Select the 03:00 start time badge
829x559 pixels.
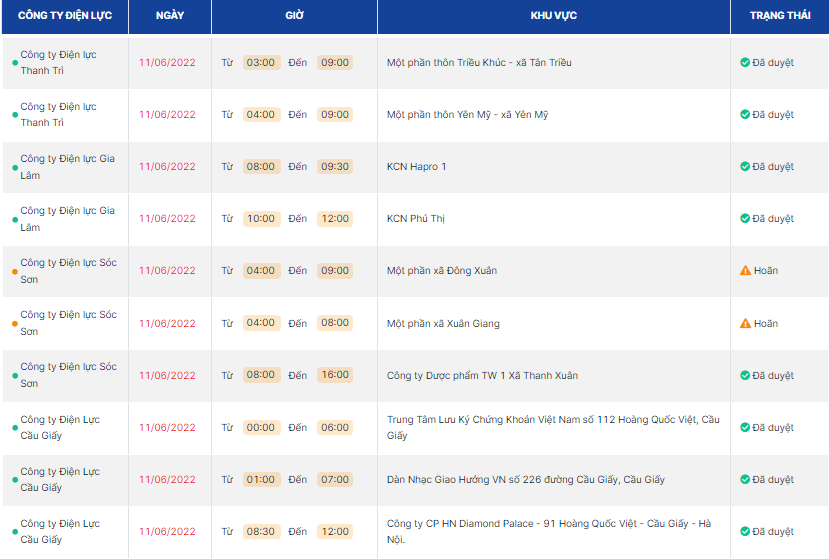tap(261, 62)
